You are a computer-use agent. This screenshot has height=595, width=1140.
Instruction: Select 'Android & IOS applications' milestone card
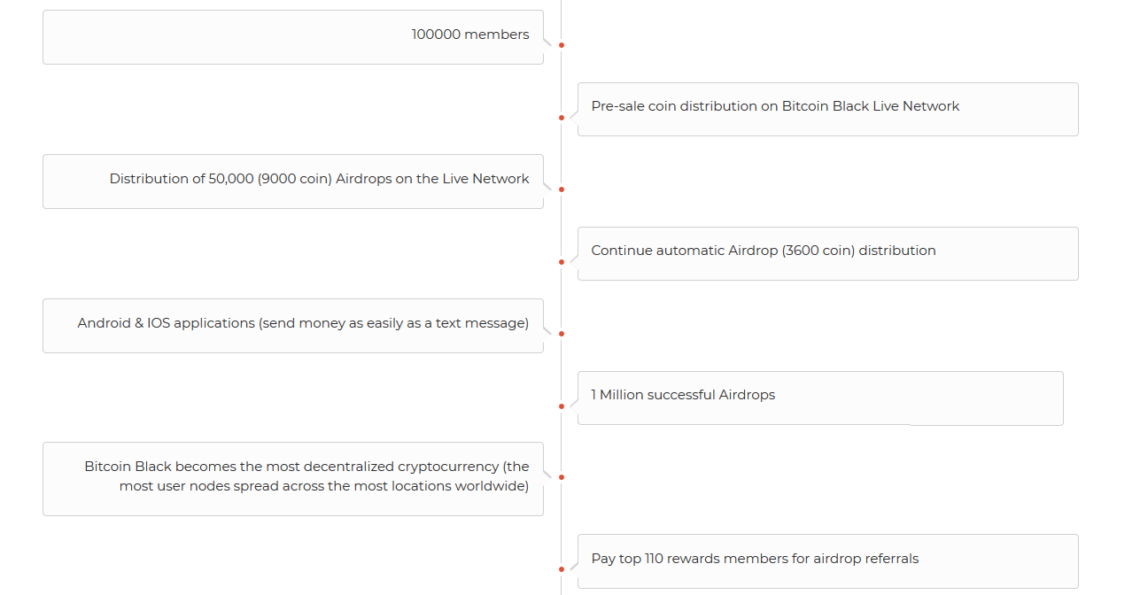click(293, 325)
